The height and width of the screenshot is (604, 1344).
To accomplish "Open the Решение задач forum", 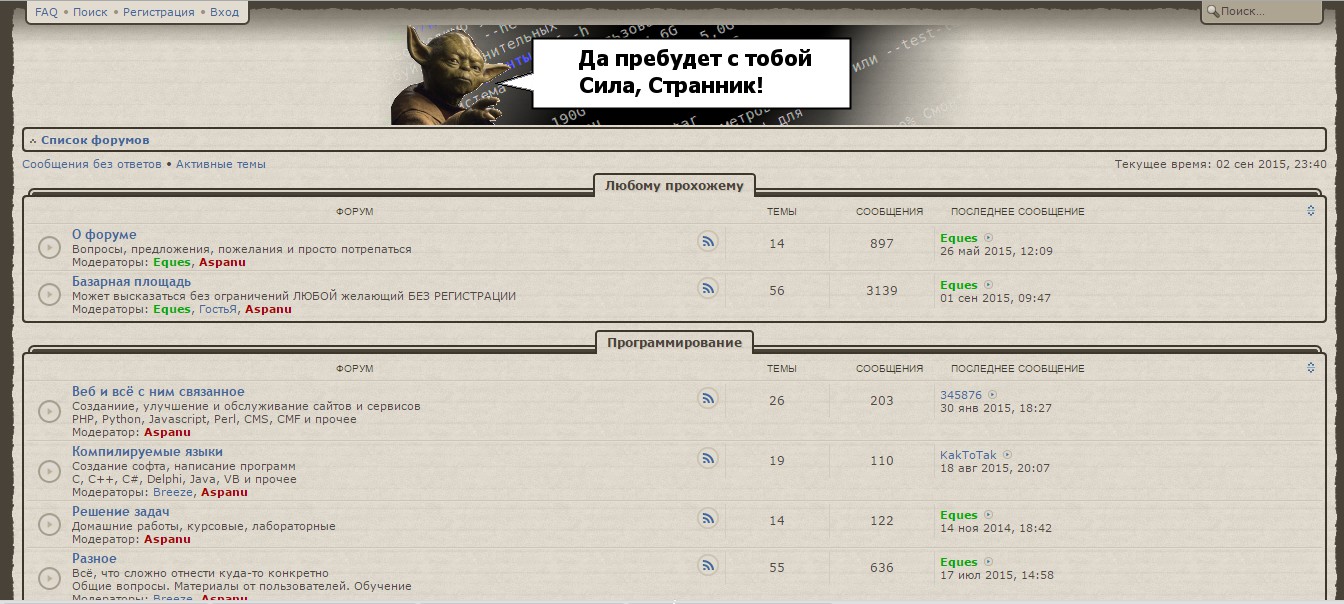I will point(120,512).
